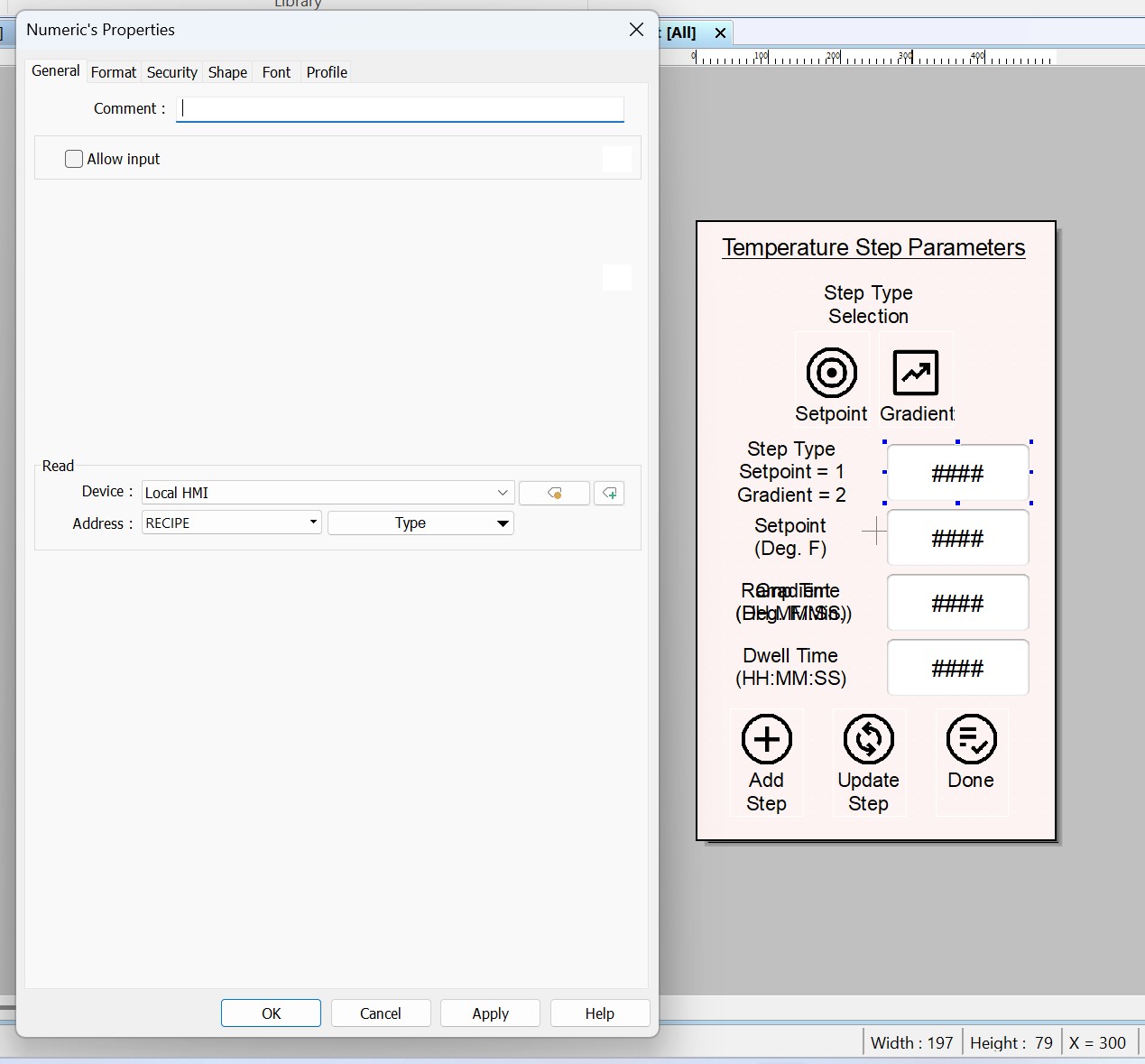Viewport: 1145px width, 1064px height.
Task: Open the RECIPE address dropdown
Action: pos(312,523)
